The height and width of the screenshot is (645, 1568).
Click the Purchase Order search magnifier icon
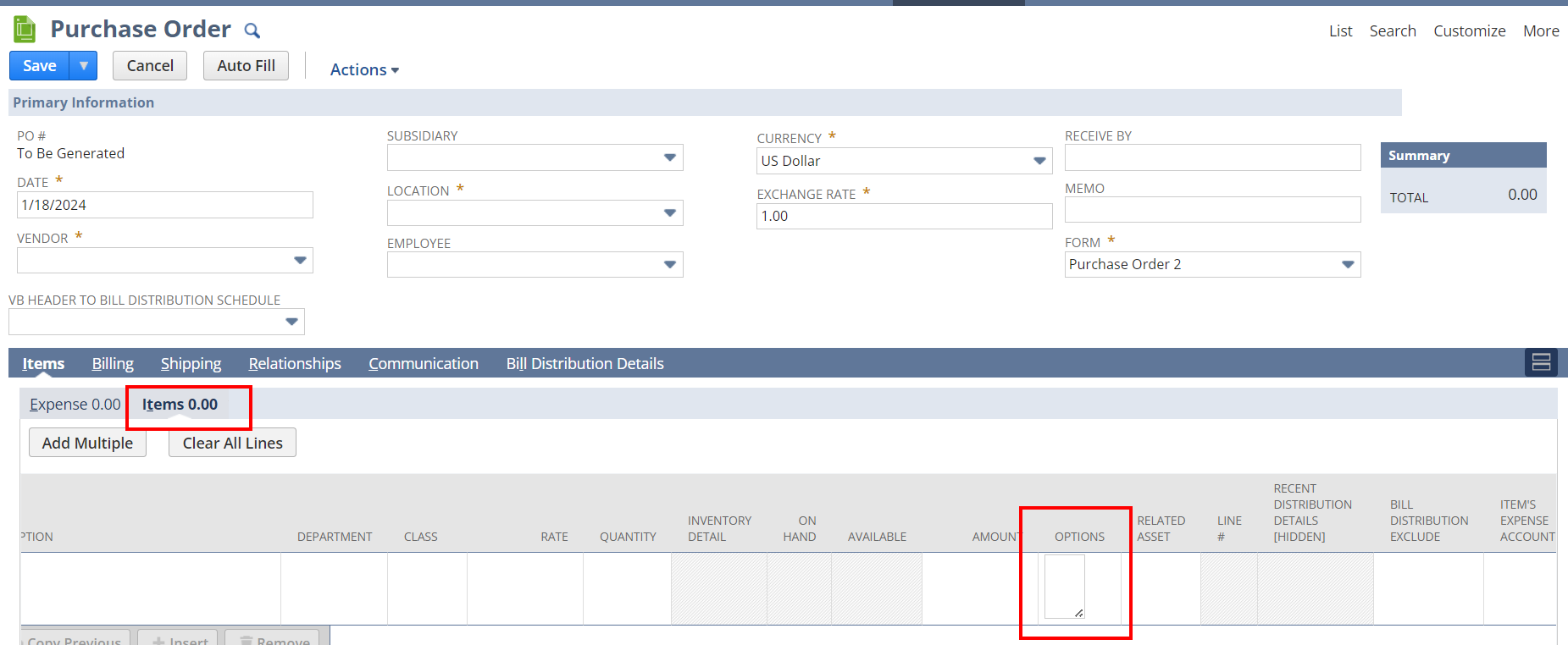pyautogui.click(x=252, y=31)
